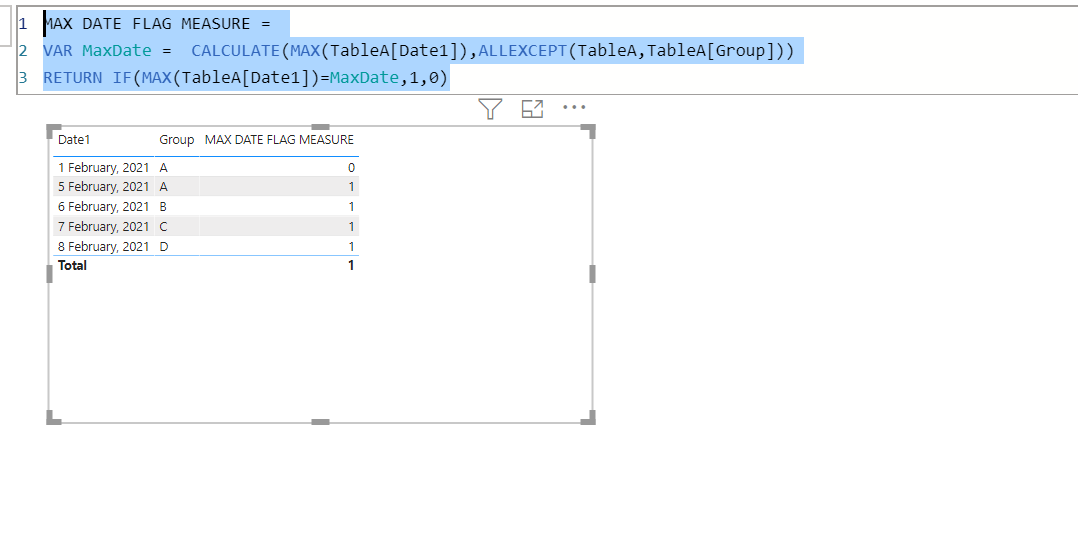Click the right-middle resize handle of visual
1078x534 pixels.
[x=592, y=274]
